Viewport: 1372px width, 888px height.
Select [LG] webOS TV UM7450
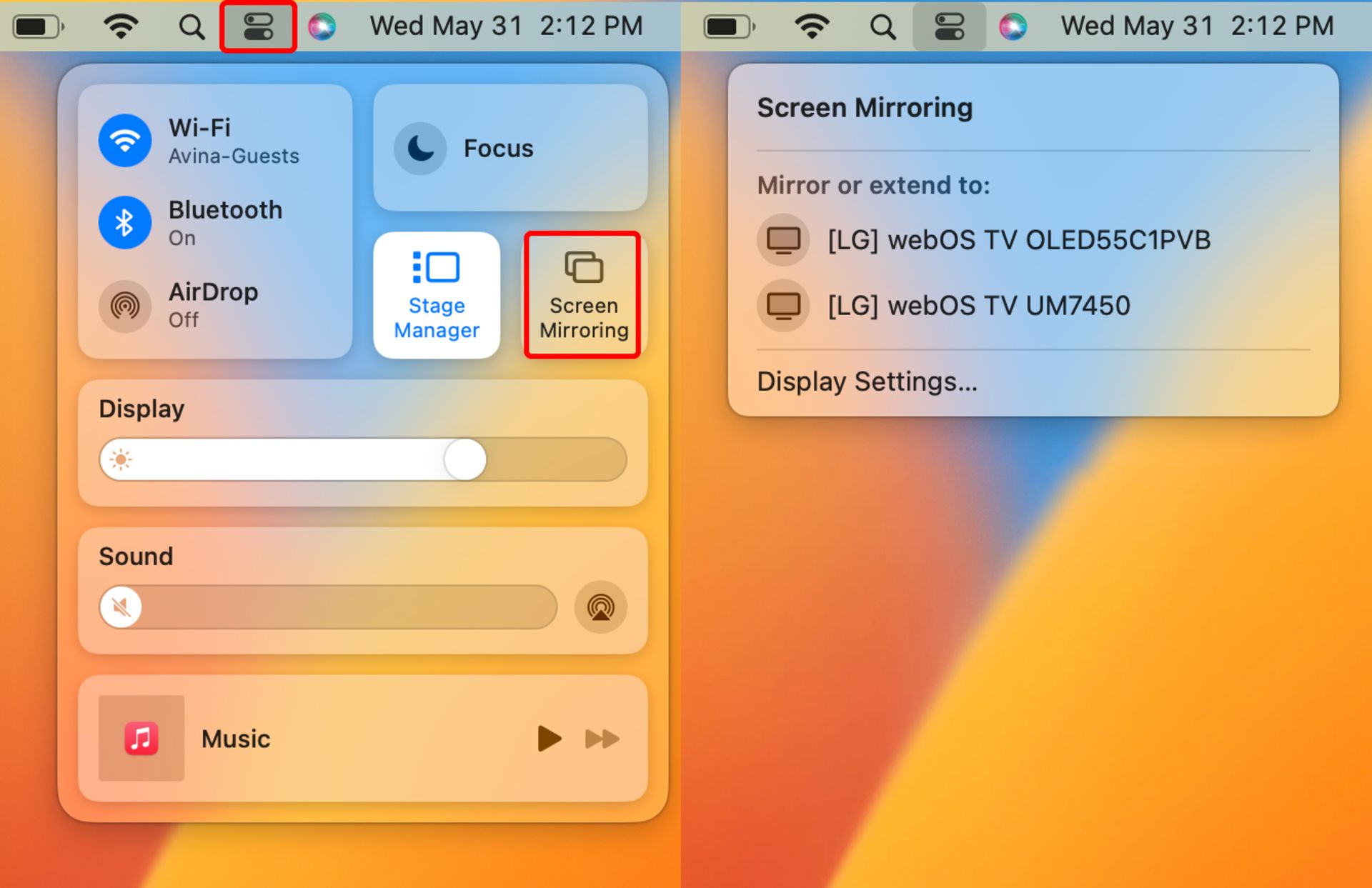pyautogui.click(x=978, y=306)
